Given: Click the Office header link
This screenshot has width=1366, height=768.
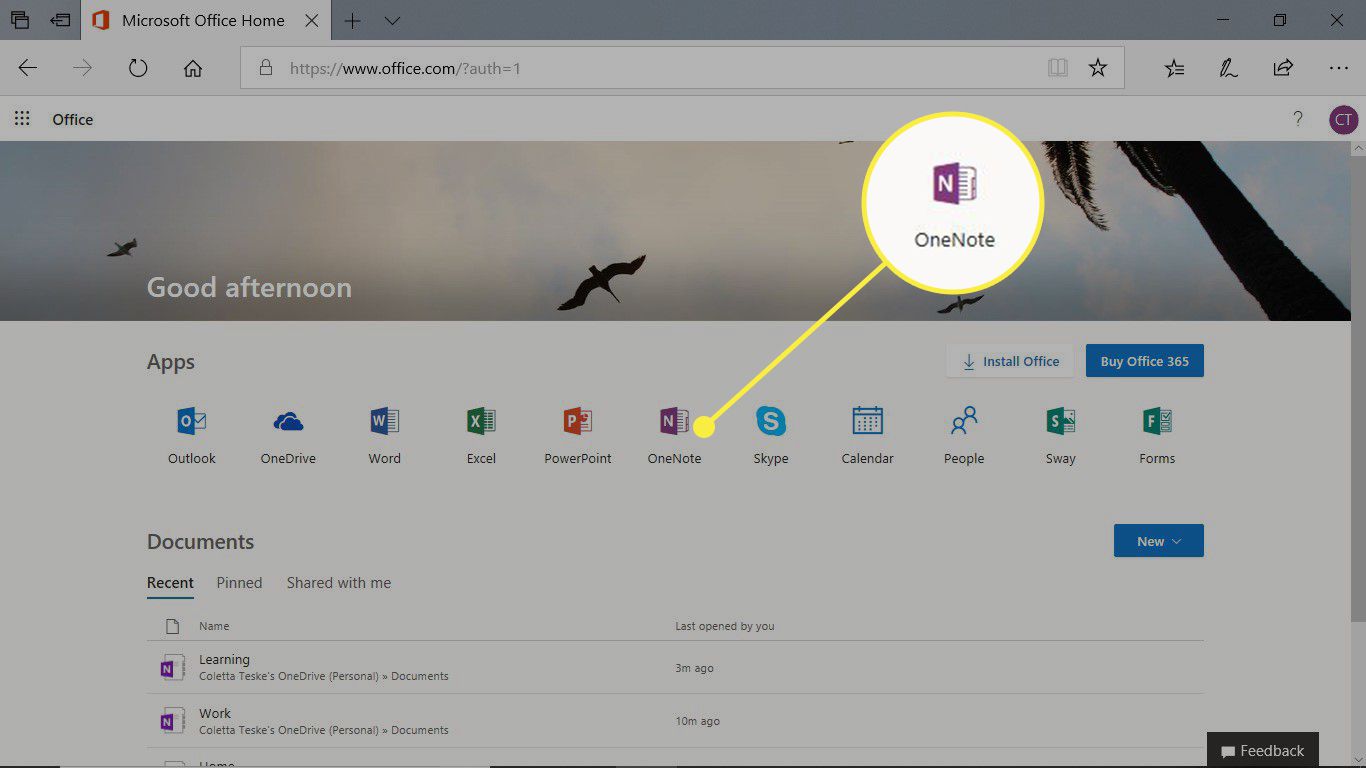Looking at the screenshot, I should (x=72, y=119).
